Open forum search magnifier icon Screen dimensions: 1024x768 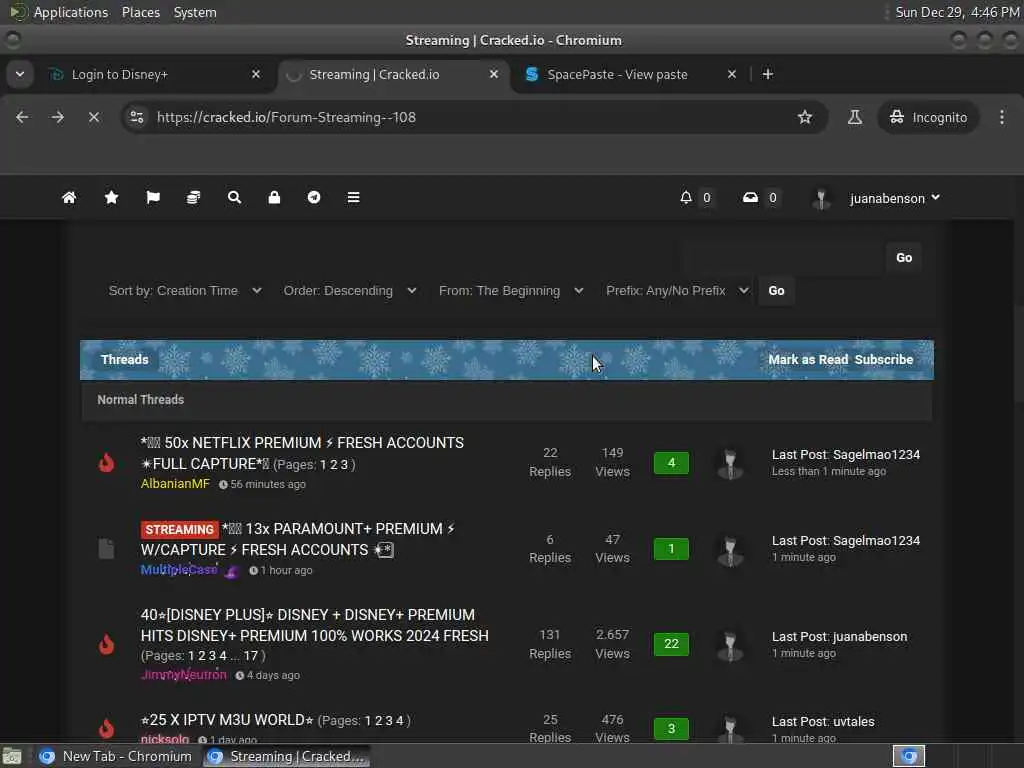point(234,197)
